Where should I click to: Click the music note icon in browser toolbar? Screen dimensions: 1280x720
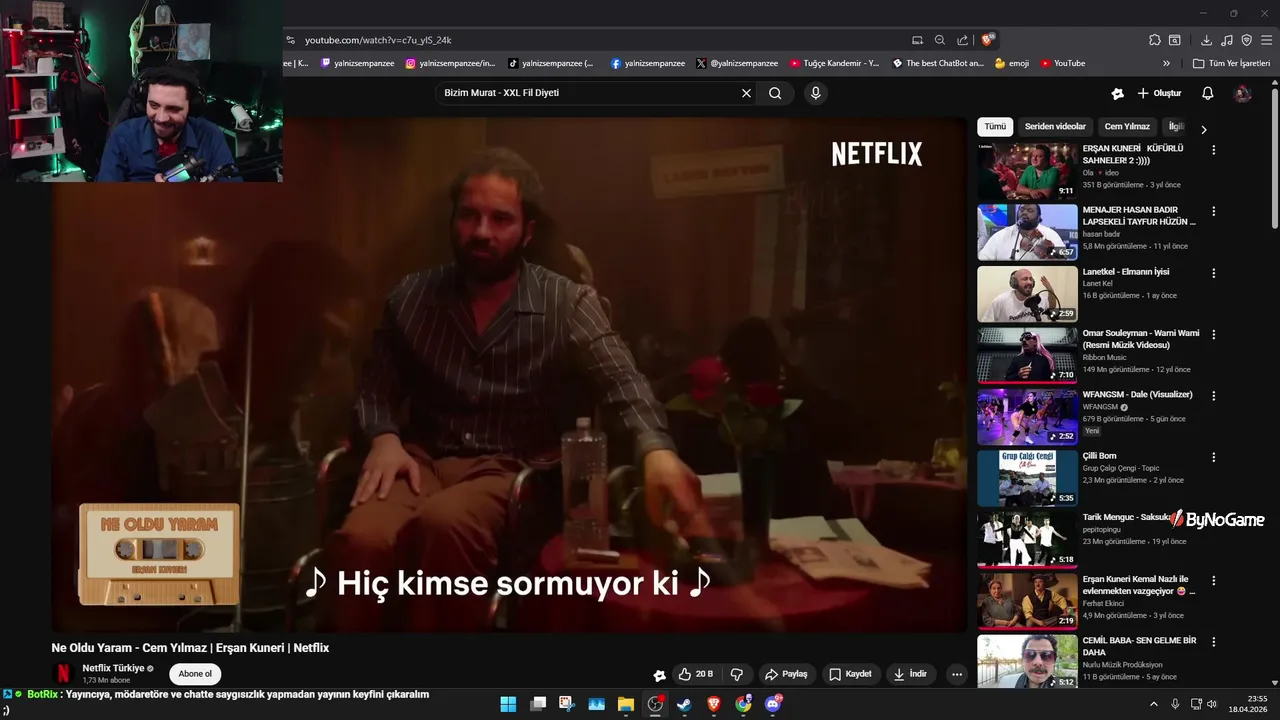coord(1227,40)
